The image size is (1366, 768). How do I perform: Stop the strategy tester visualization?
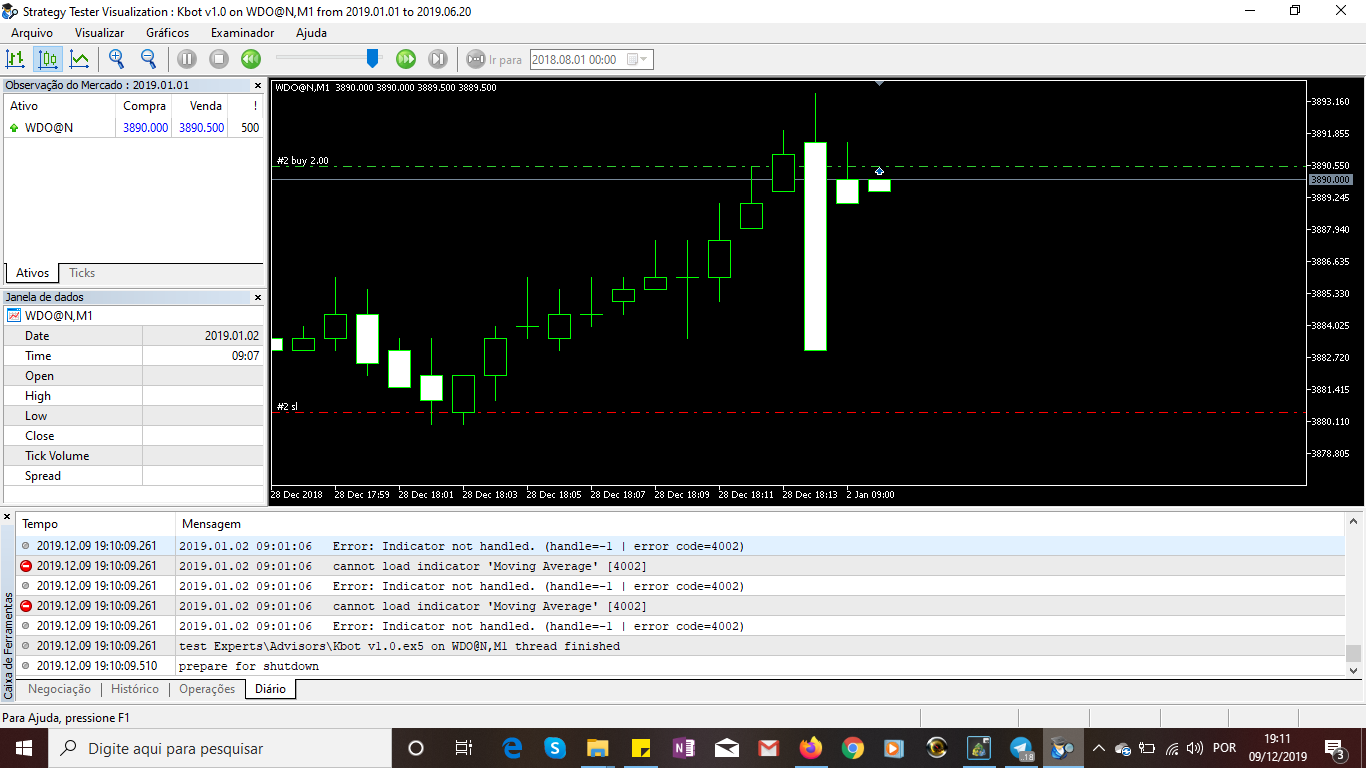[x=219, y=59]
